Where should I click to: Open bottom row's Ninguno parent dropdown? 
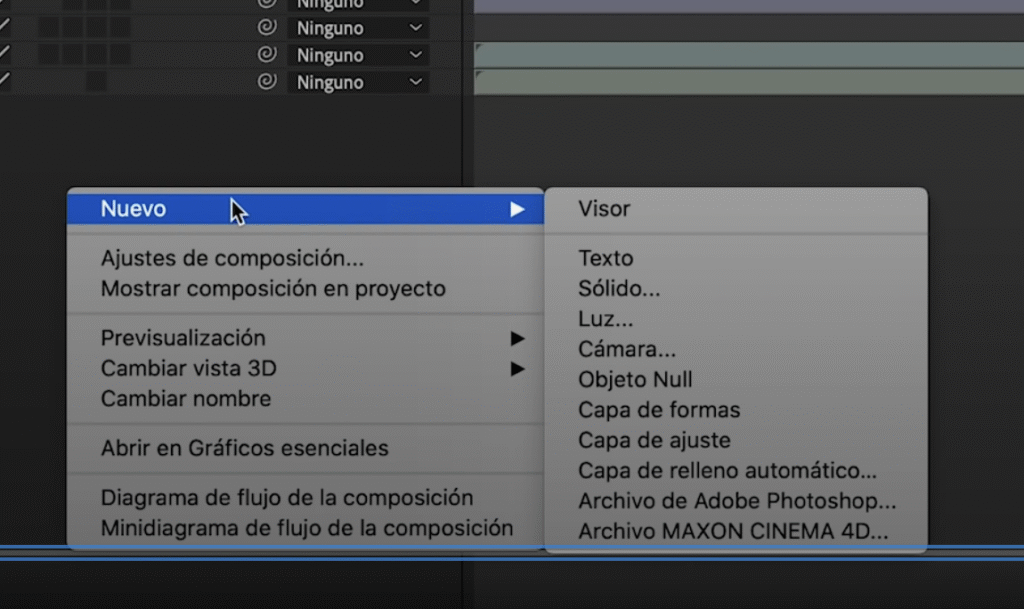[358, 83]
